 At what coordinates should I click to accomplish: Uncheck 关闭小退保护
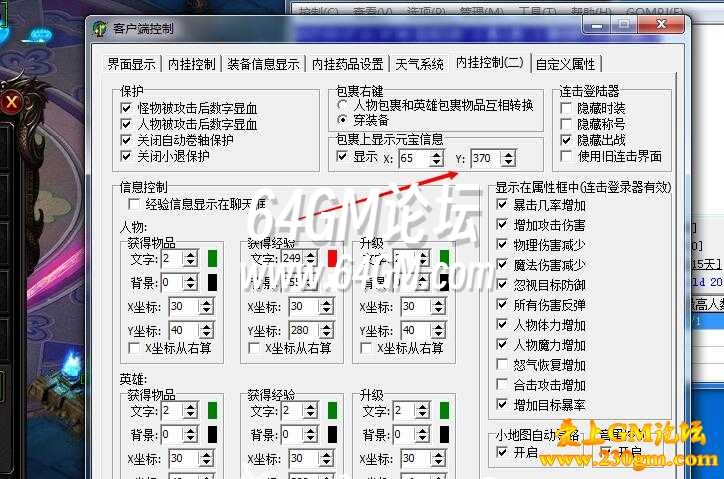126,156
